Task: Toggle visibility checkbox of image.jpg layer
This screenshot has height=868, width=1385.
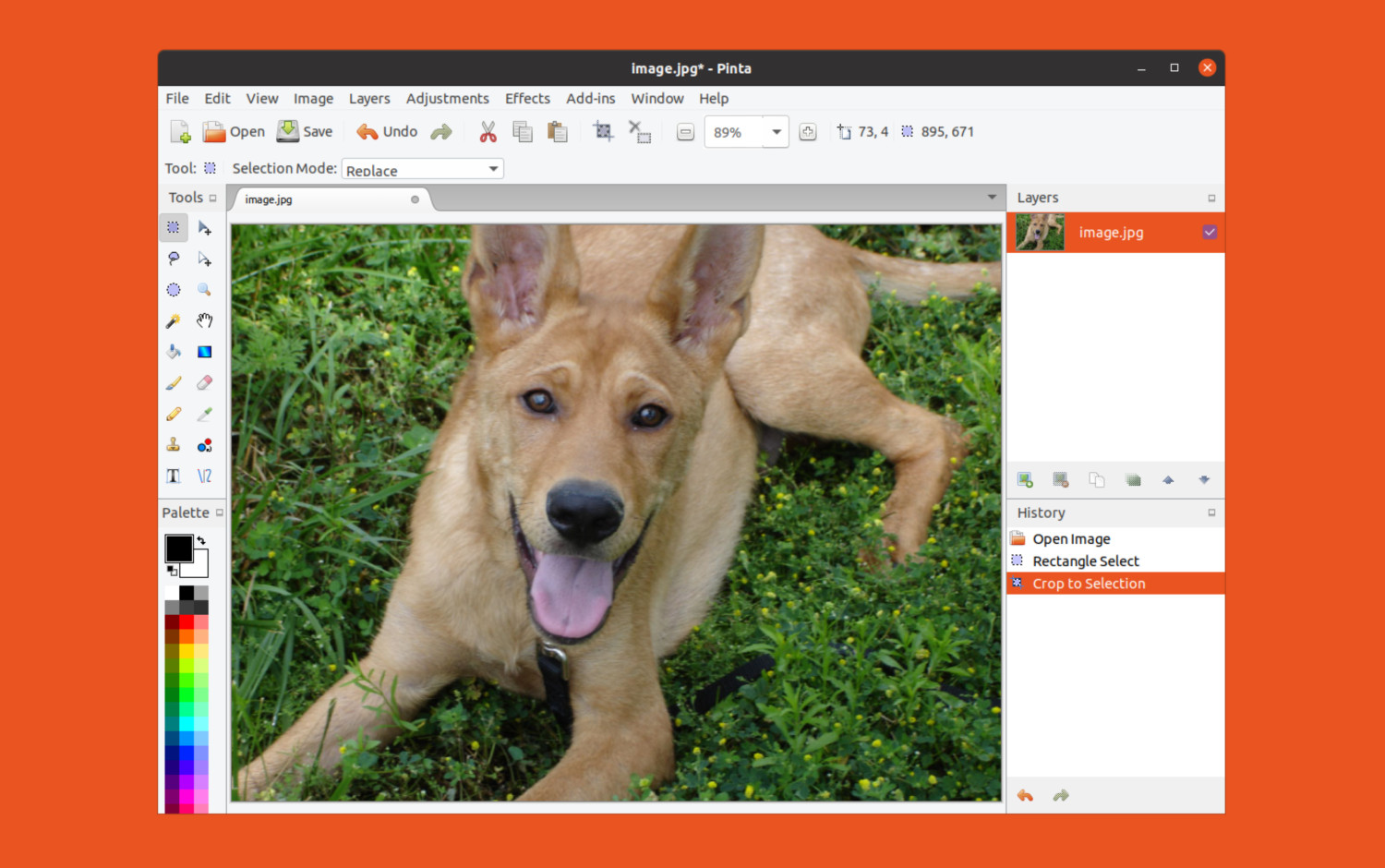Action: (x=1210, y=233)
